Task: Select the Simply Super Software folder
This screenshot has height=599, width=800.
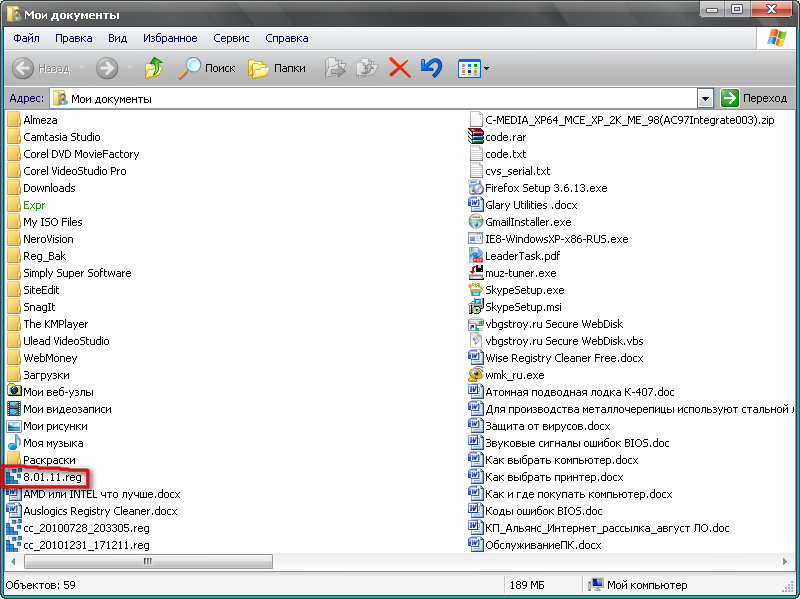Action: tap(69, 273)
